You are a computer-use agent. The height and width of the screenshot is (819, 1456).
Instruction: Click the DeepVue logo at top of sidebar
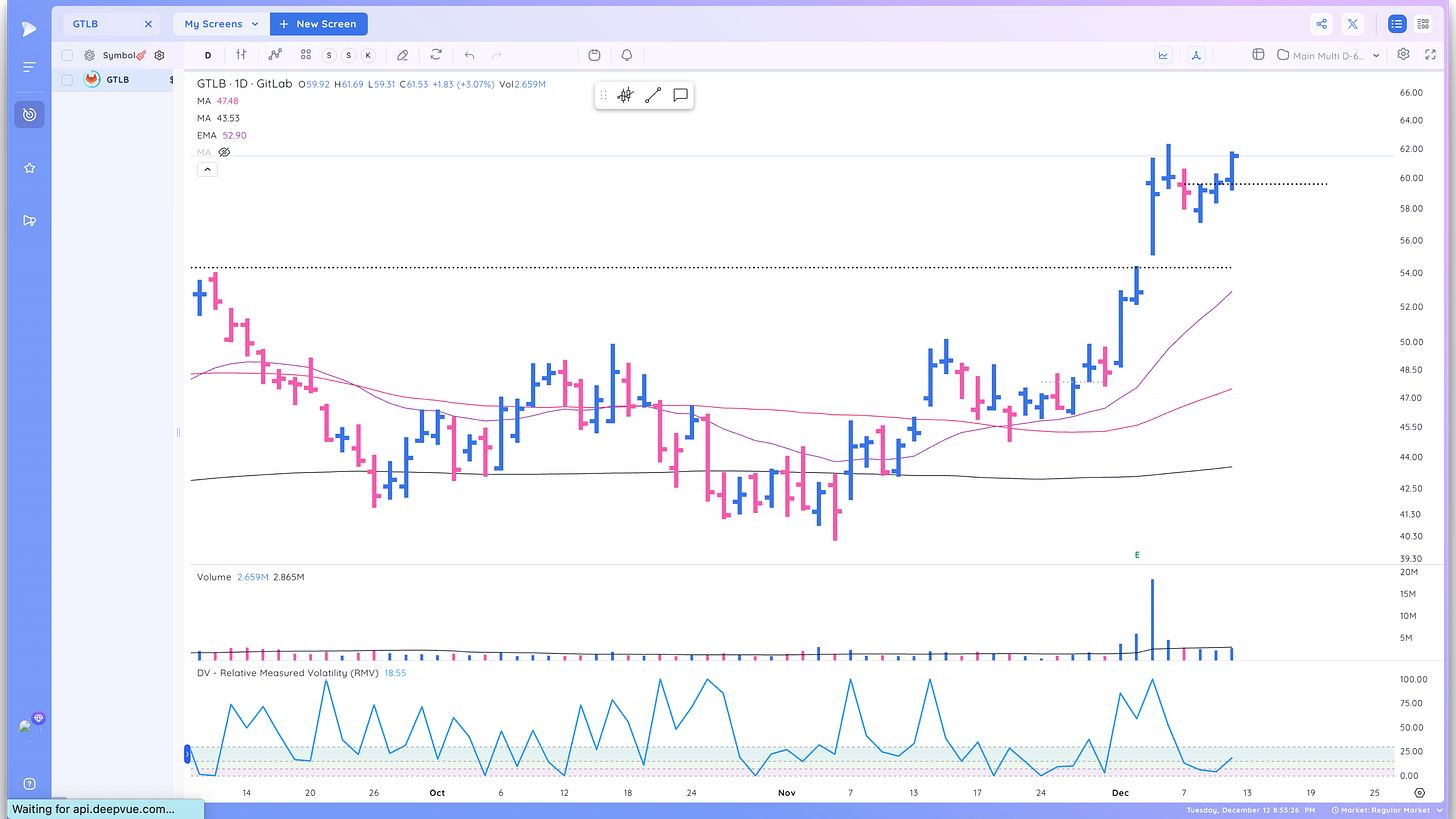[29, 29]
